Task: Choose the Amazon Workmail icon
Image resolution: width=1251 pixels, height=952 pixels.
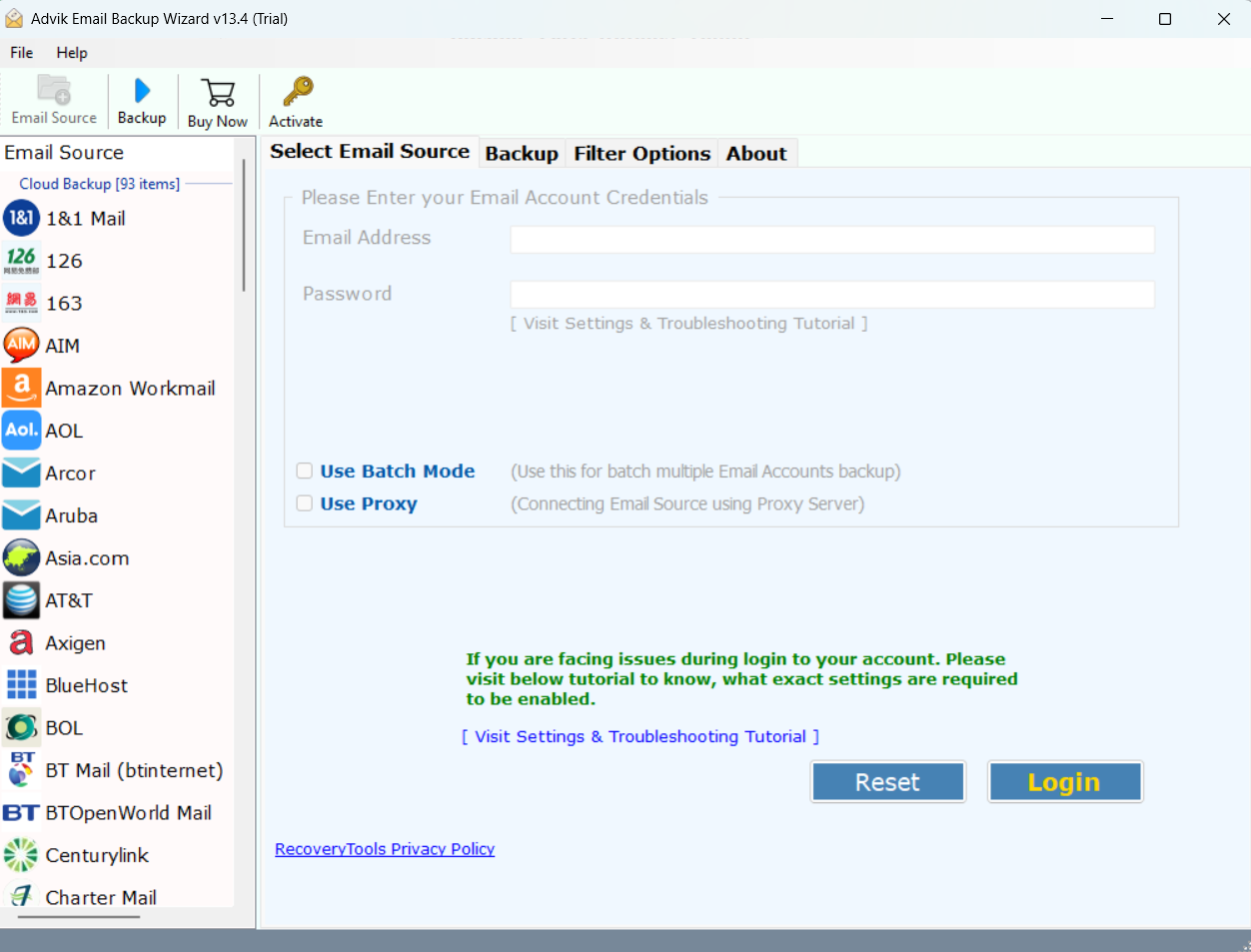Action: click(21, 388)
